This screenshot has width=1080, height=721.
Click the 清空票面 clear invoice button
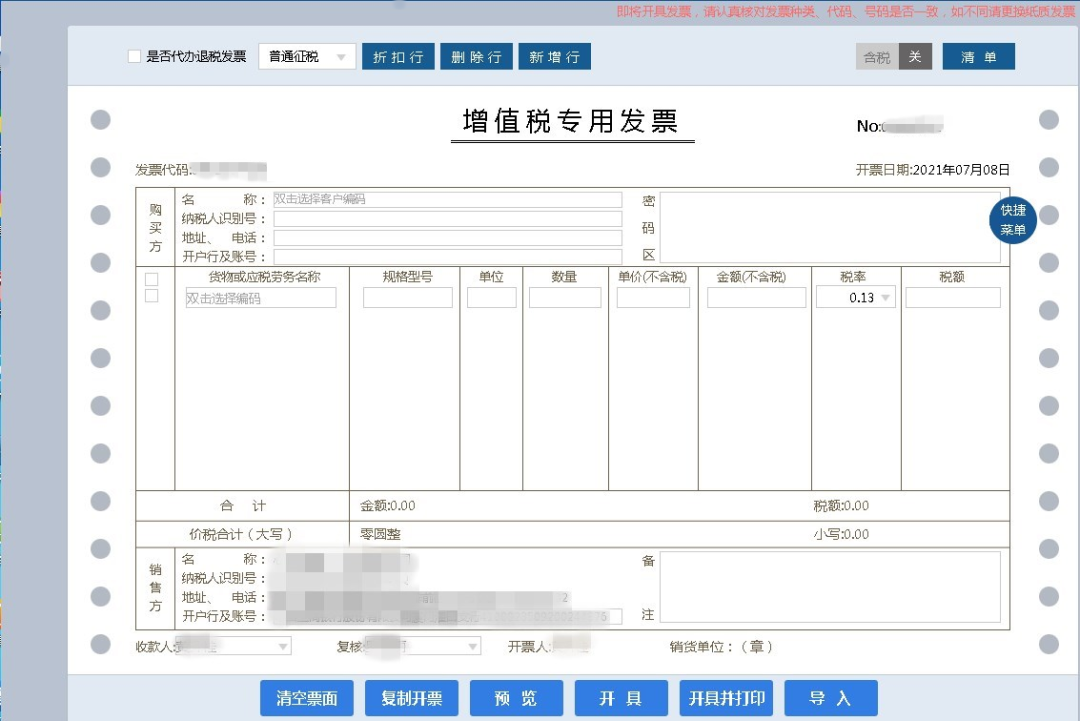coord(306,698)
